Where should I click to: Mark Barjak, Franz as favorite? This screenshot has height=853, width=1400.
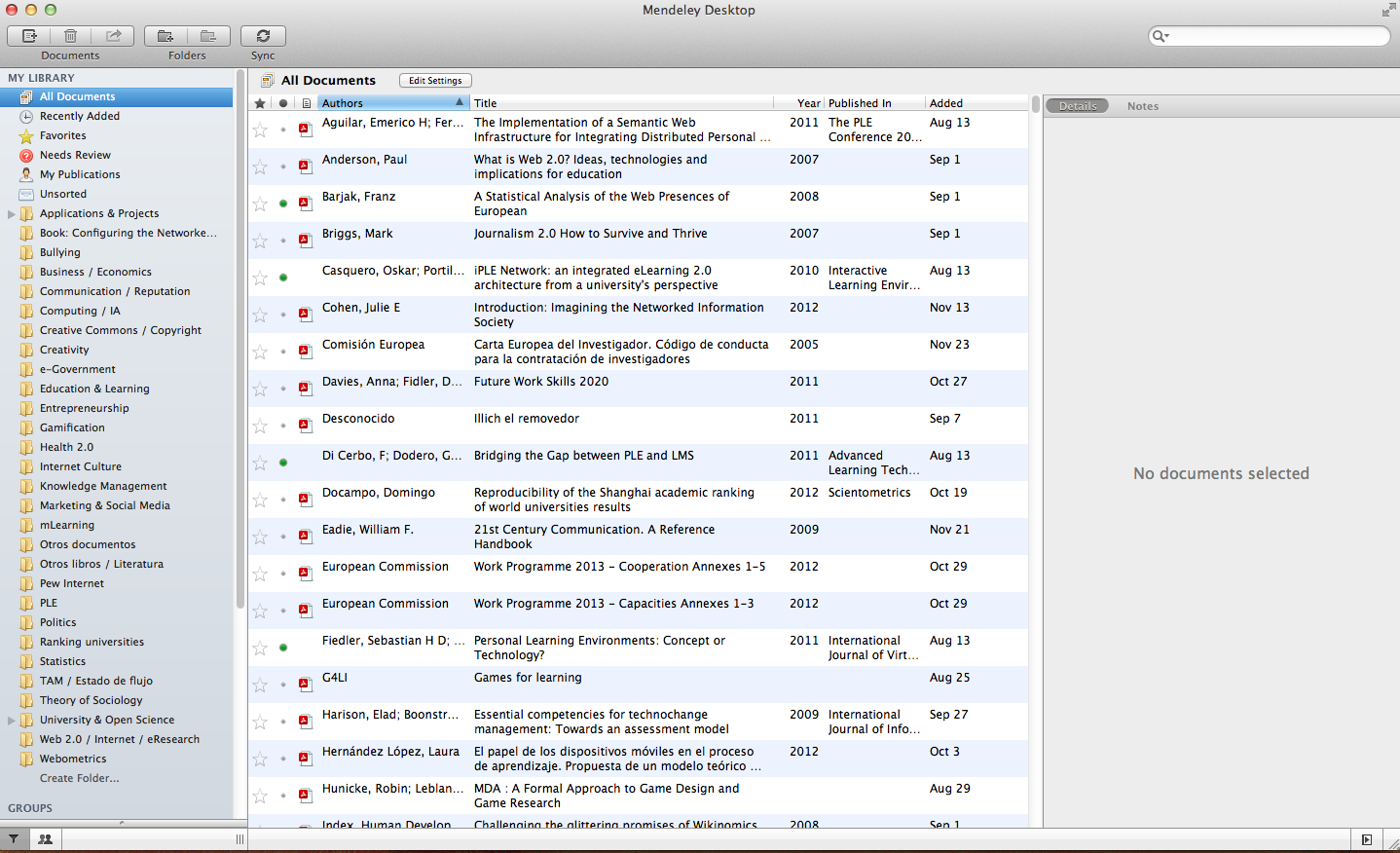260,204
